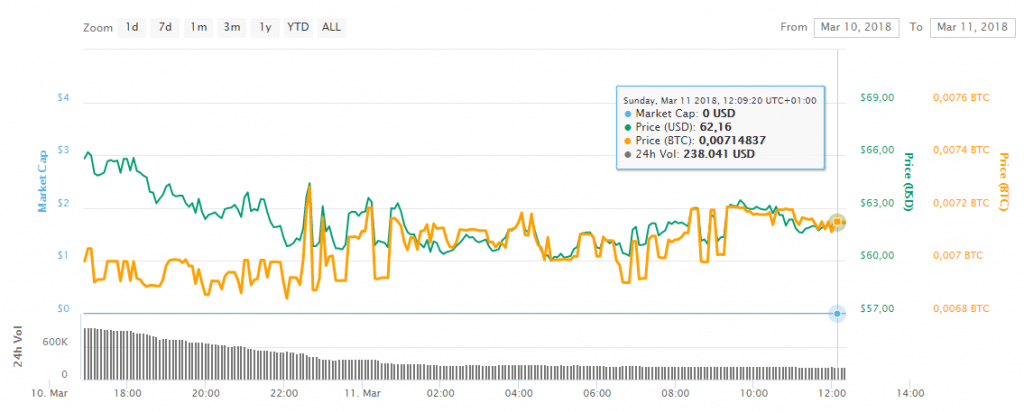Click the tooltip 24h Vol: 238.041 USD row
Image resolution: width=1024 pixels, height=412 pixels.
(690, 154)
